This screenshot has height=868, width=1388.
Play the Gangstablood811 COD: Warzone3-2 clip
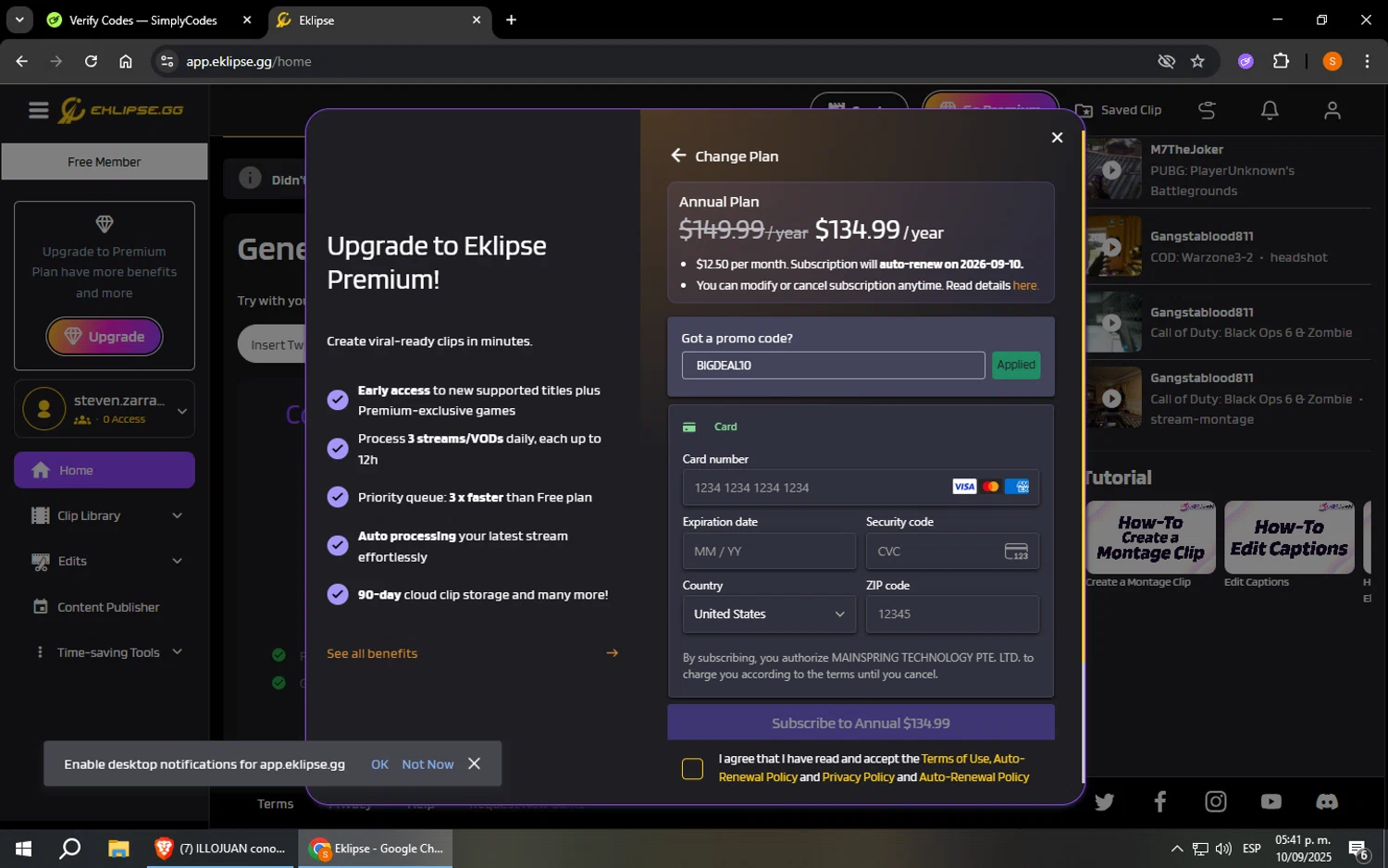(x=1113, y=246)
